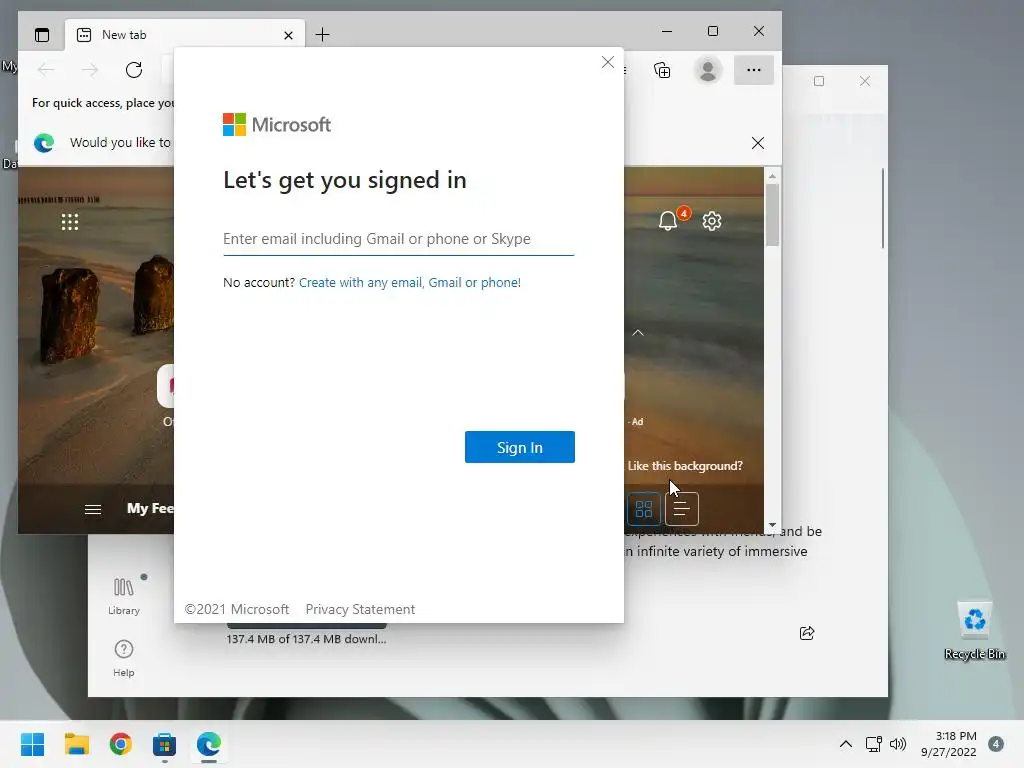
Task: Click the scroll down arrow in Edge
Action: [x=772, y=525]
